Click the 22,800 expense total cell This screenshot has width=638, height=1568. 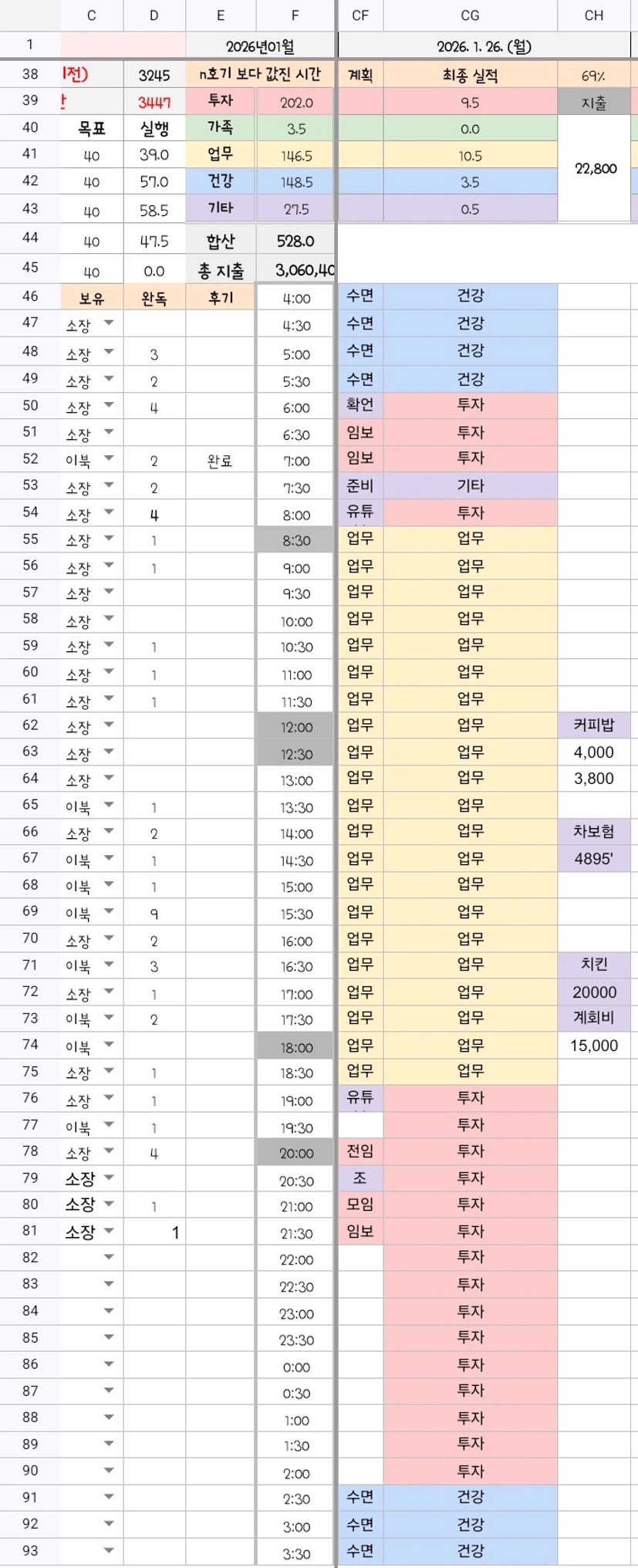click(x=595, y=168)
